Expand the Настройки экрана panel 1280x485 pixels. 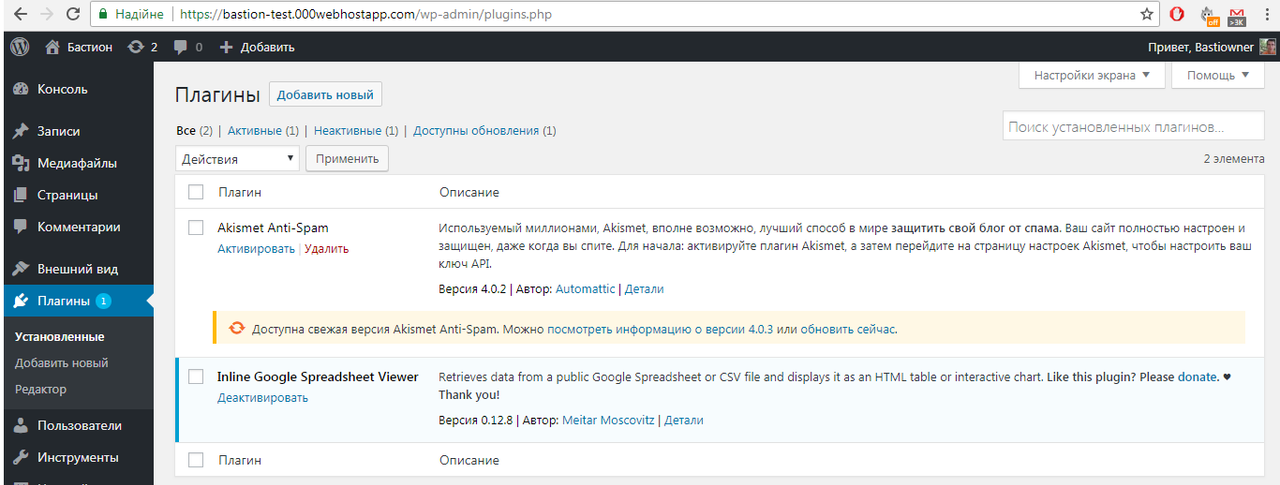[x=1093, y=75]
